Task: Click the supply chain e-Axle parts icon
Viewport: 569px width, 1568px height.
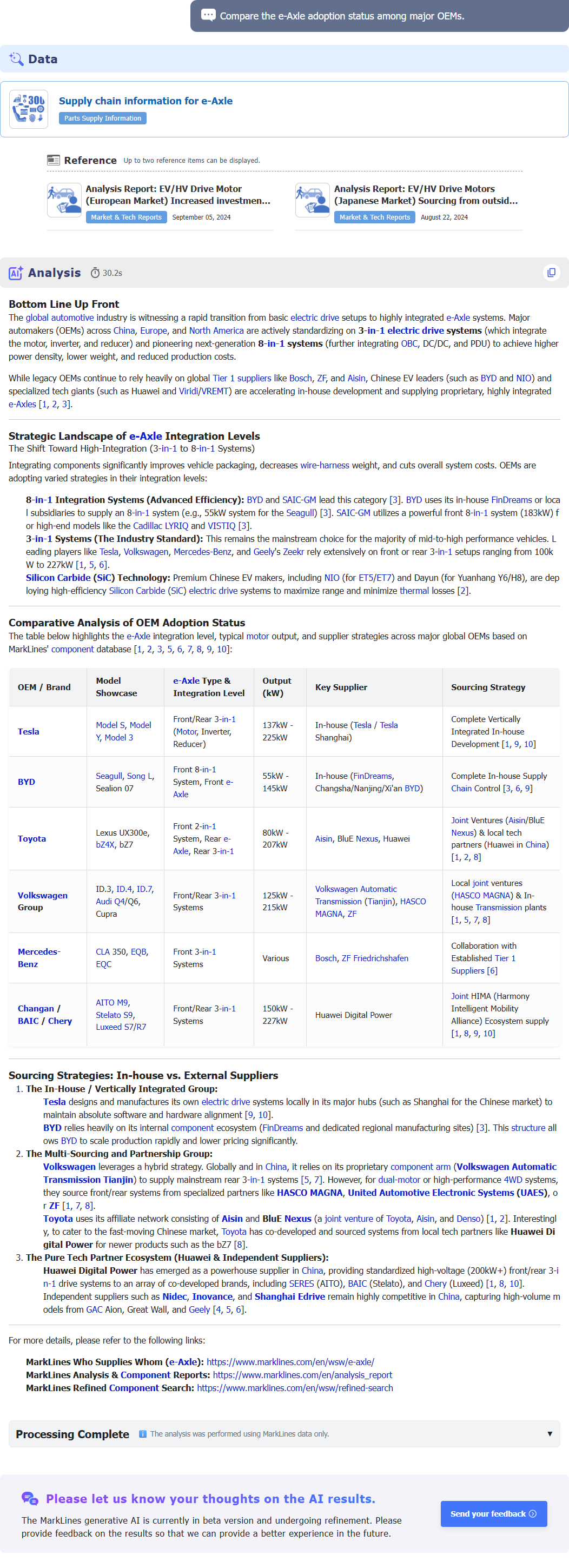Action: click(29, 110)
